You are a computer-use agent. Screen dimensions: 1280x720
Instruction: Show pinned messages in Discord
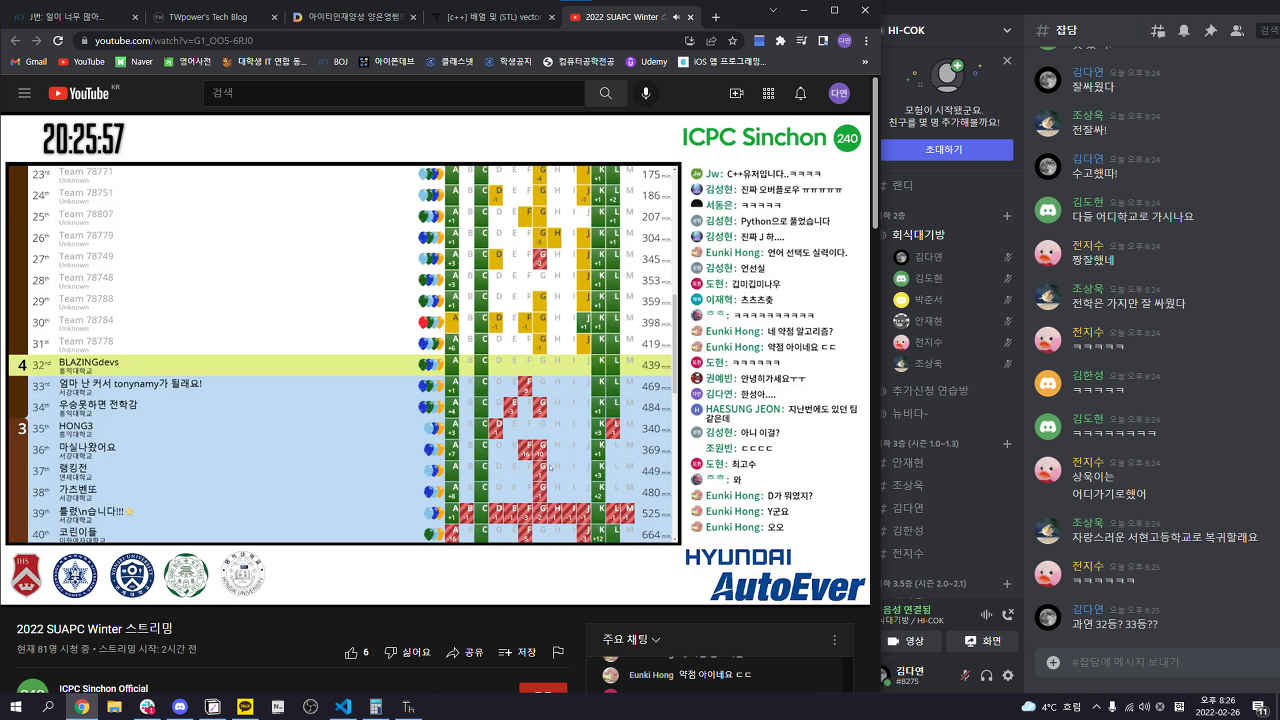[x=1210, y=31]
